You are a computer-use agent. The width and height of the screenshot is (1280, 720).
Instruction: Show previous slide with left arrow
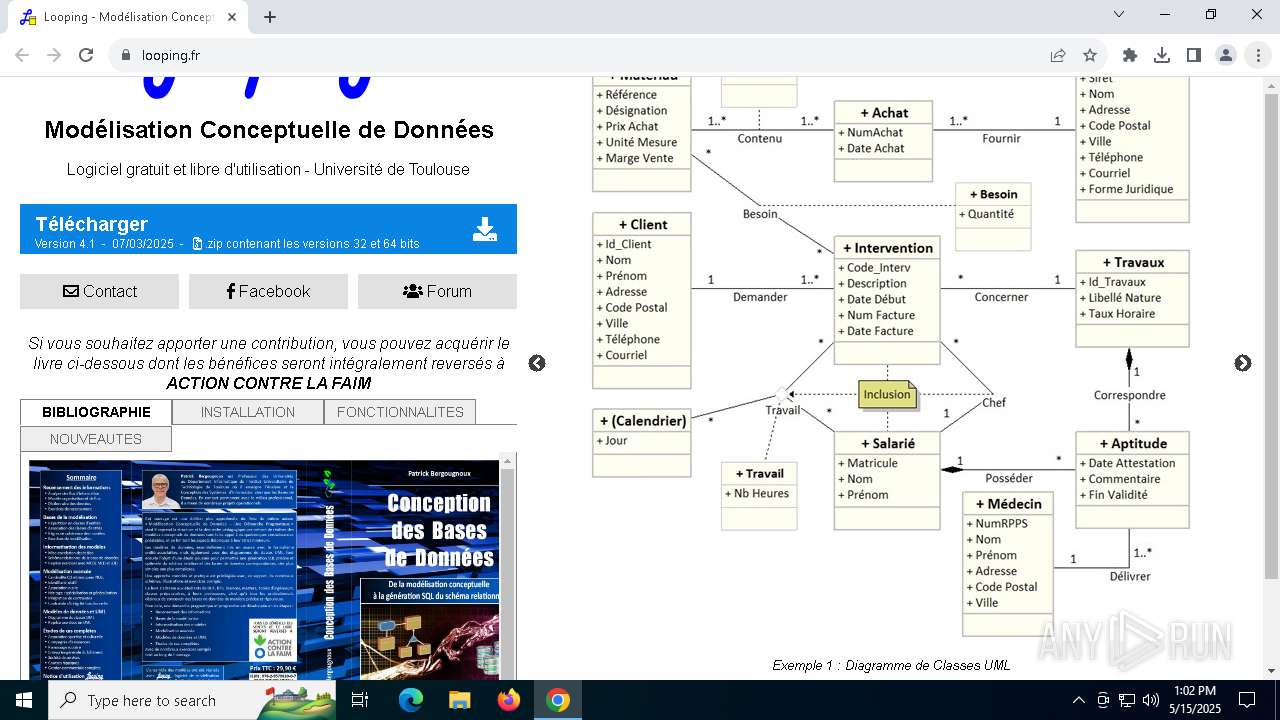[x=537, y=363]
